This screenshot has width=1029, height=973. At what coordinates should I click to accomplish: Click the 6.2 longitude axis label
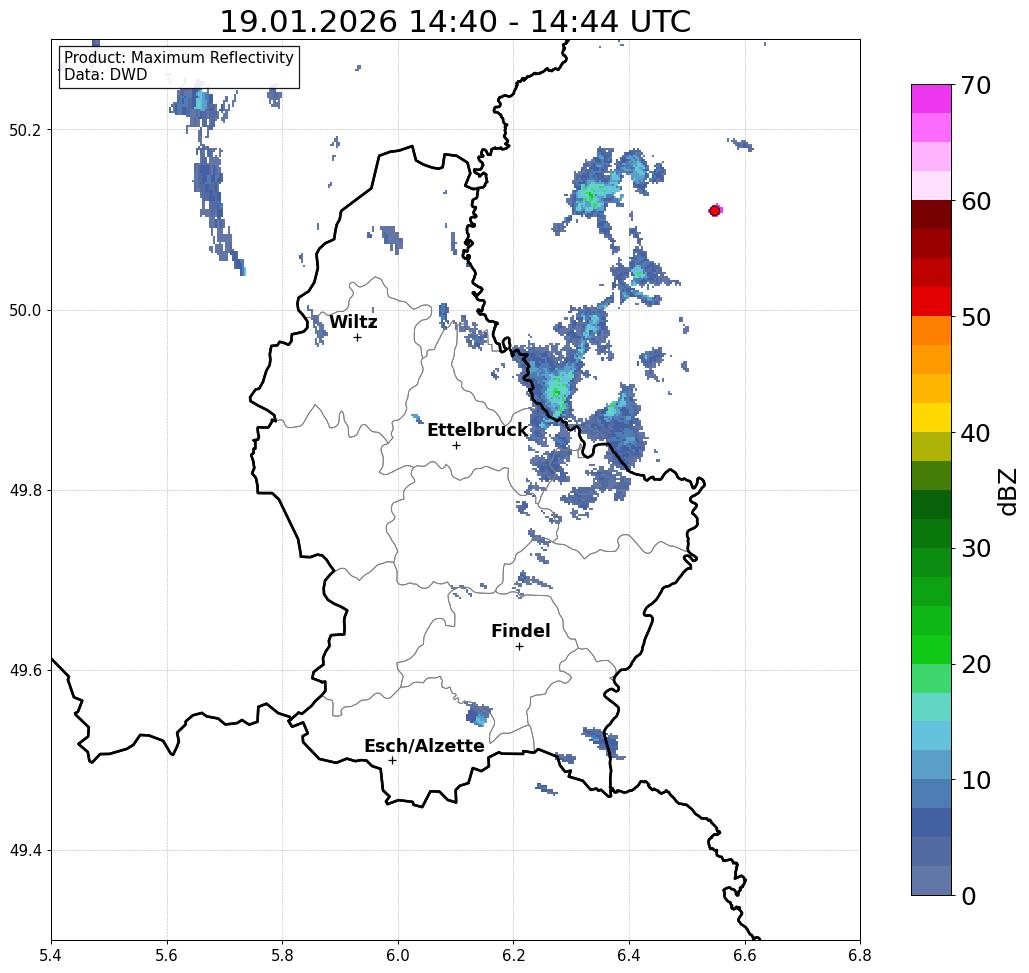click(x=513, y=955)
